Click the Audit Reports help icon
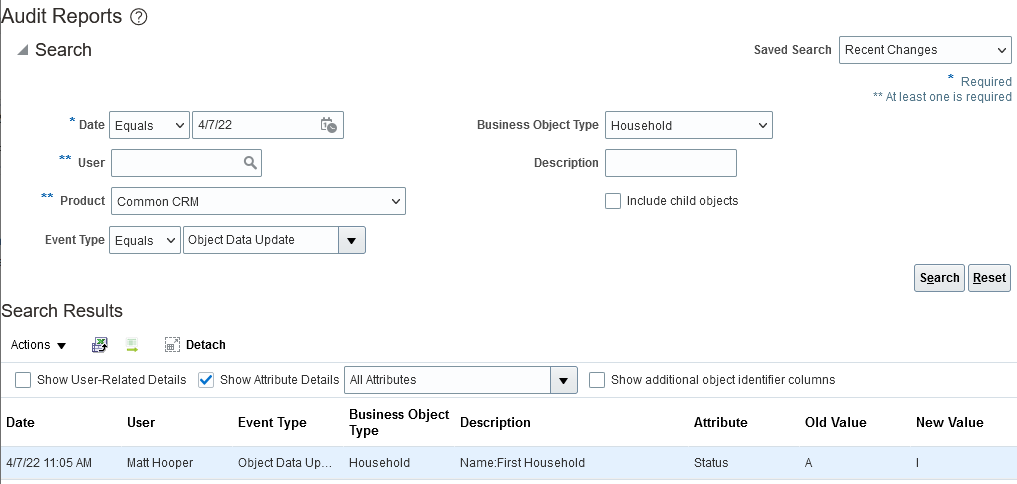This screenshot has height=484, width=1017. click(x=139, y=17)
